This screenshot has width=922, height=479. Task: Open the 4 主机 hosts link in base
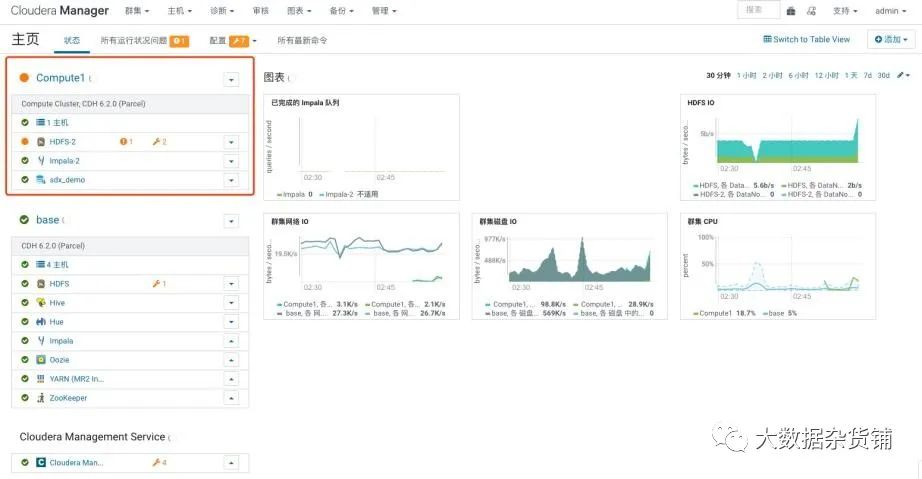tap(52, 264)
